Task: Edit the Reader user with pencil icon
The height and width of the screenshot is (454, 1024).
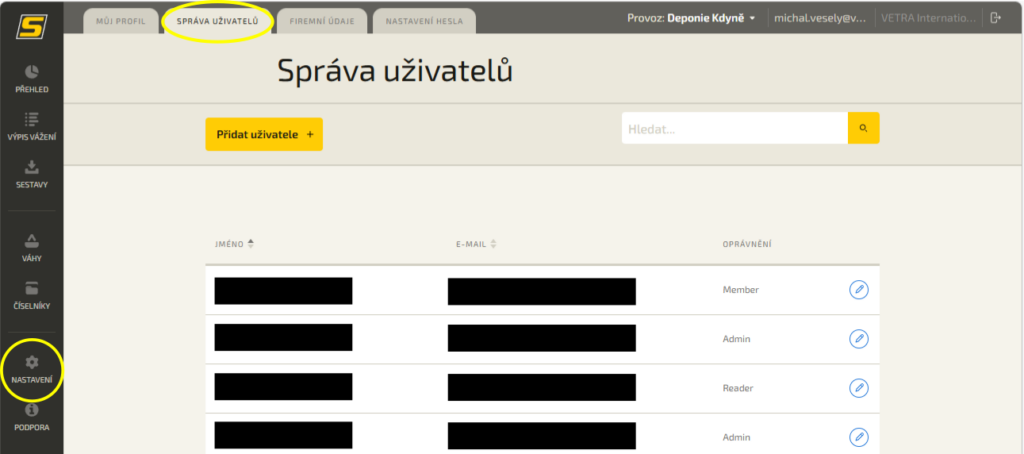Action: tap(858, 388)
